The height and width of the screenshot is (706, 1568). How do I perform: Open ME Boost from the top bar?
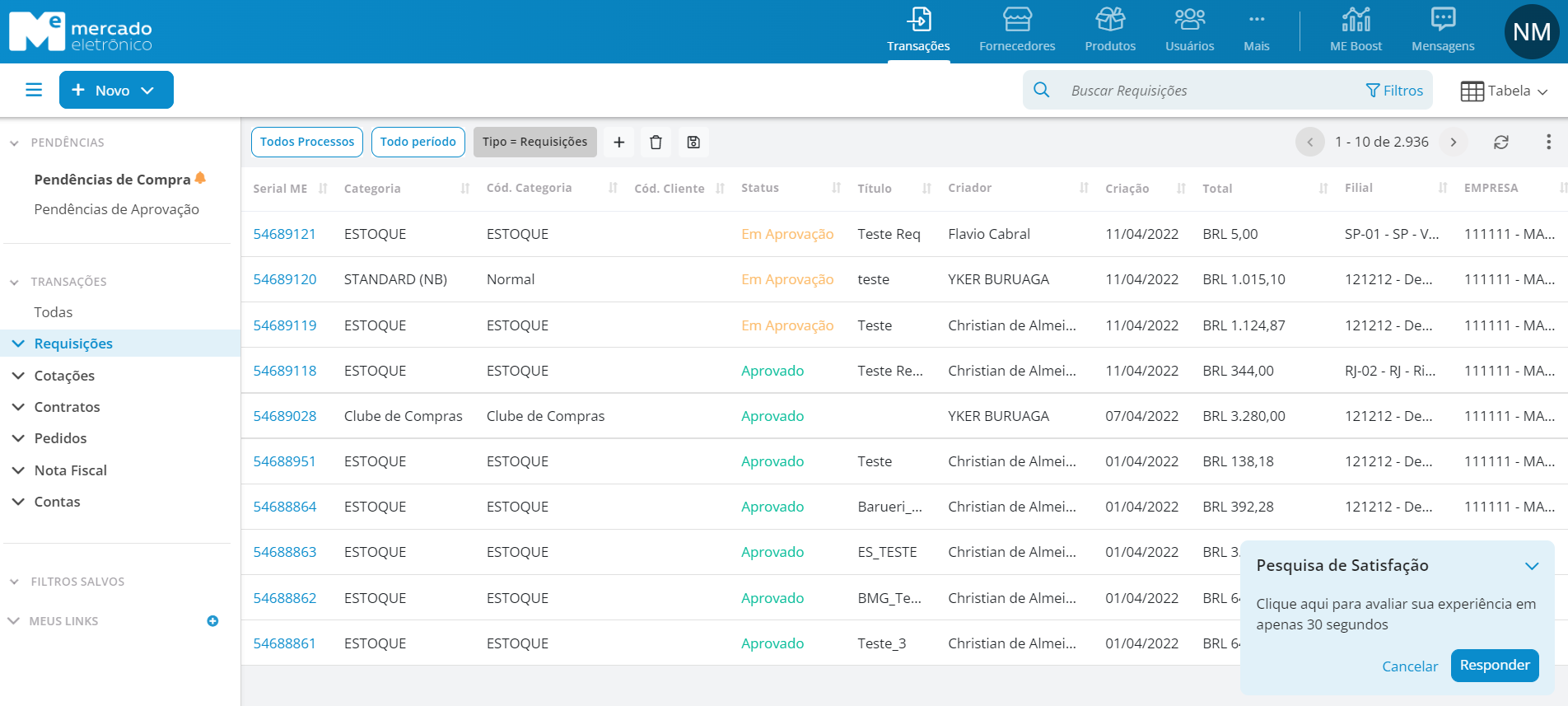tap(1356, 30)
